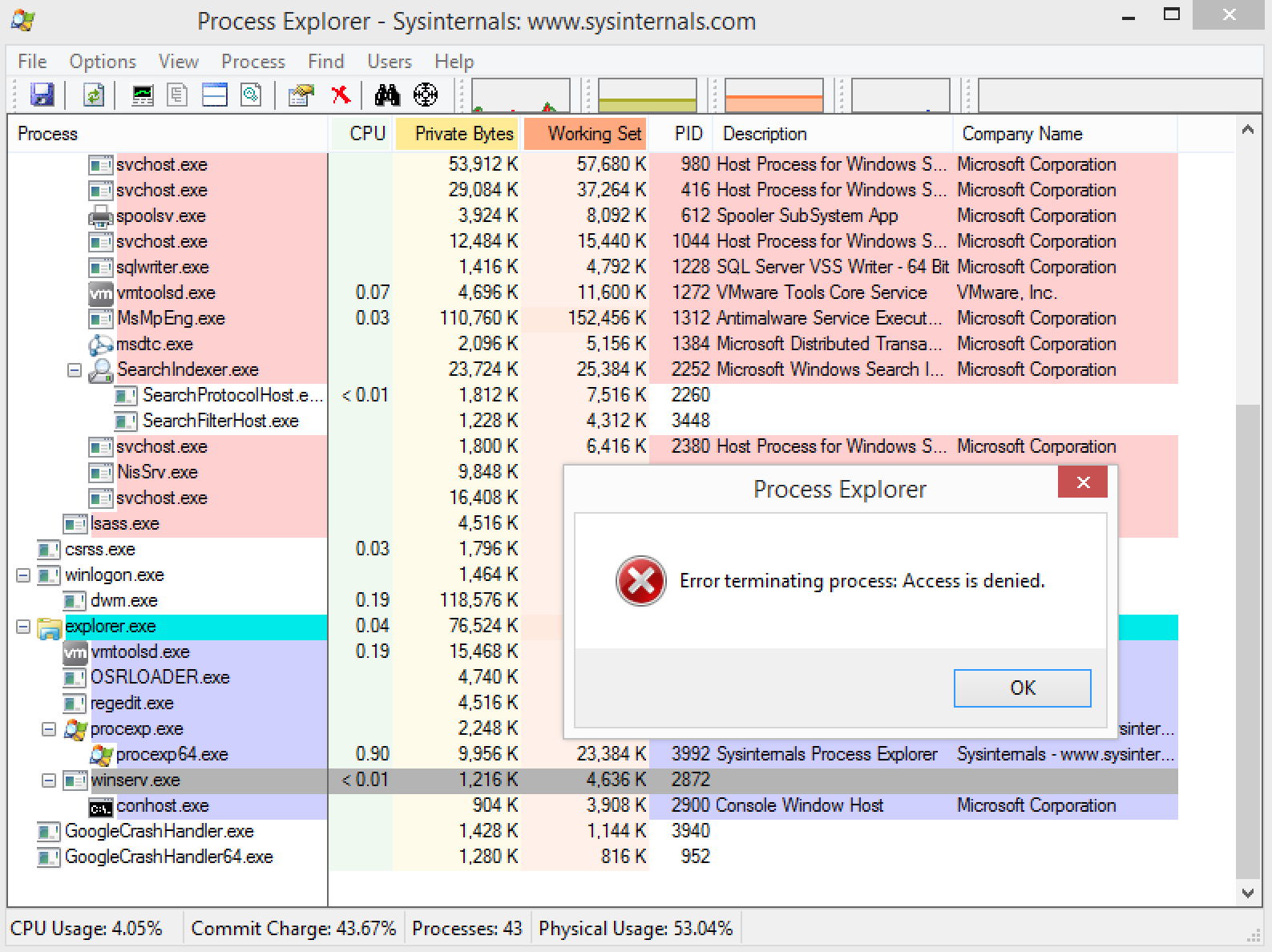Click the CPU usage mini graph in toolbar
Screen dimensions: 1272x952
tap(521, 95)
